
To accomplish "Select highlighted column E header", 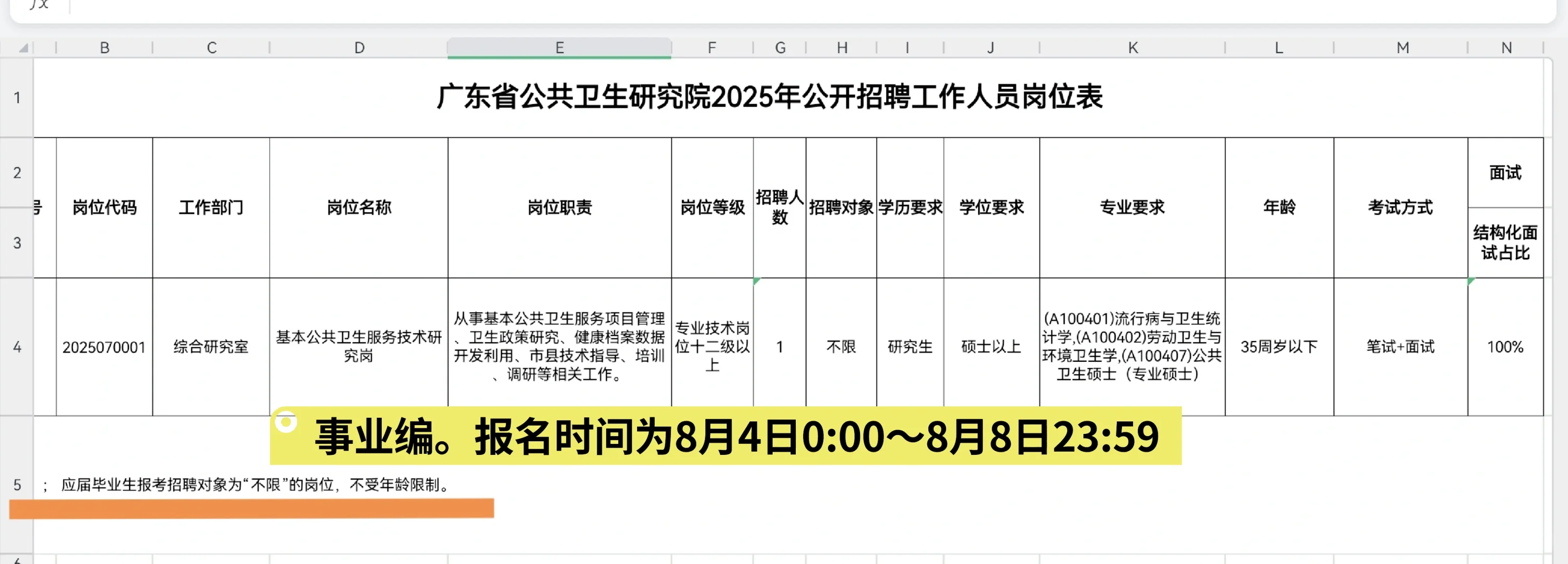I will point(559,48).
